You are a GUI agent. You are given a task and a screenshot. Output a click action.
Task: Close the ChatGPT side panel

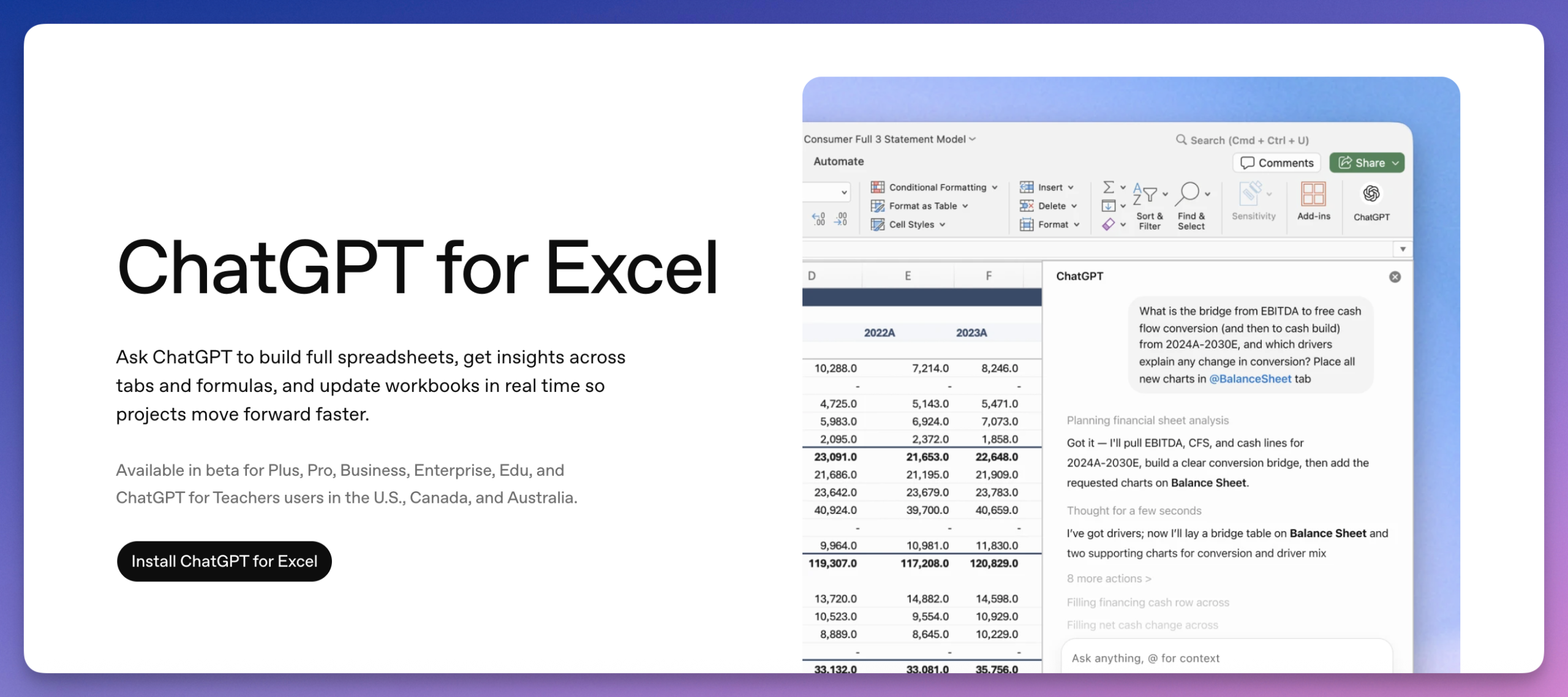click(1395, 277)
